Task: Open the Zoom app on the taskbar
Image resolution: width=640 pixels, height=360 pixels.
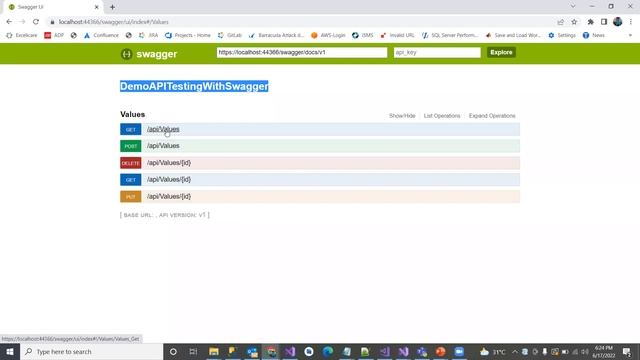Action: click(459, 351)
